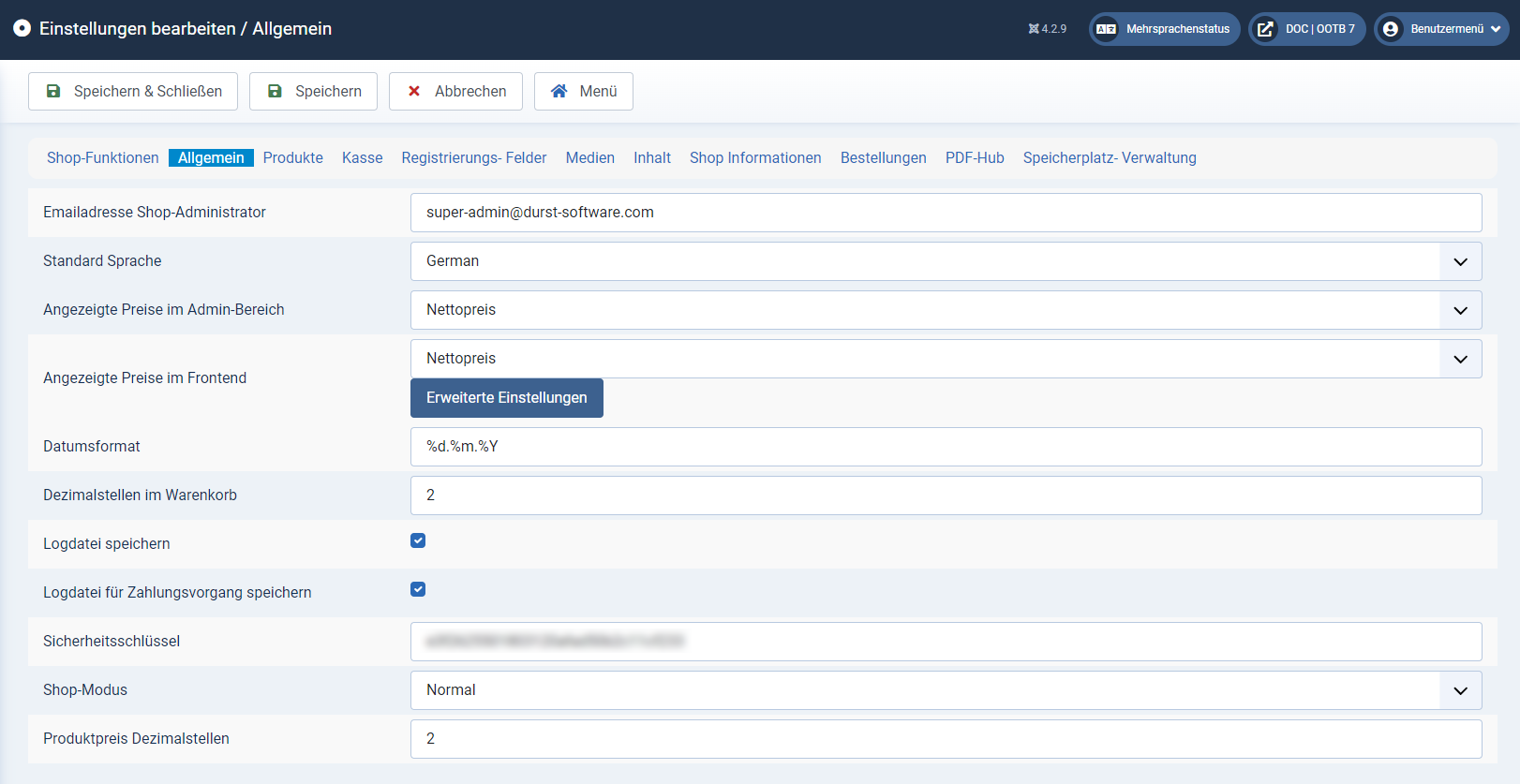The width and height of the screenshot is (1520, 784).
Task: Expand the Benutzermenü chevron arrow
Action: tap(1496, 29)
